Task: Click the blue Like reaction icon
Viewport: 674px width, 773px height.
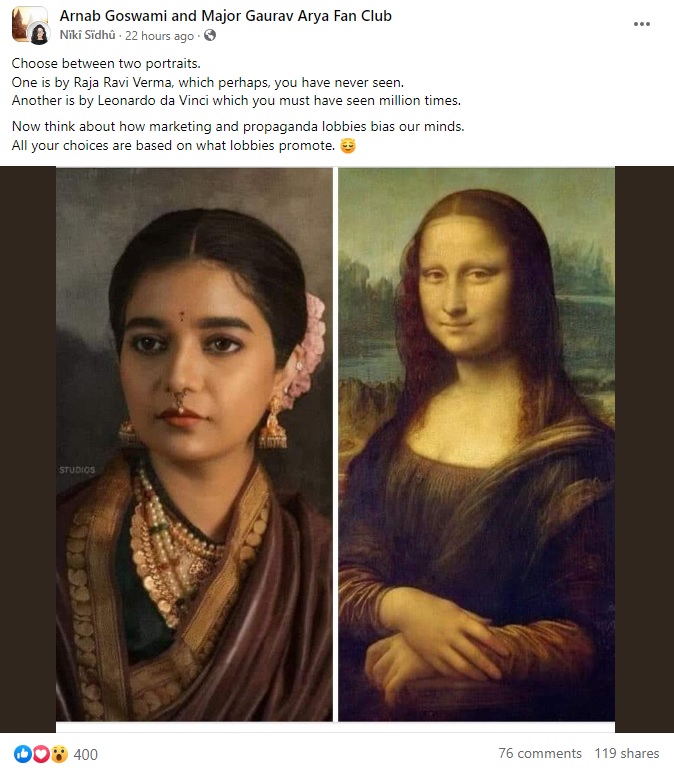Action: (22, 754)
